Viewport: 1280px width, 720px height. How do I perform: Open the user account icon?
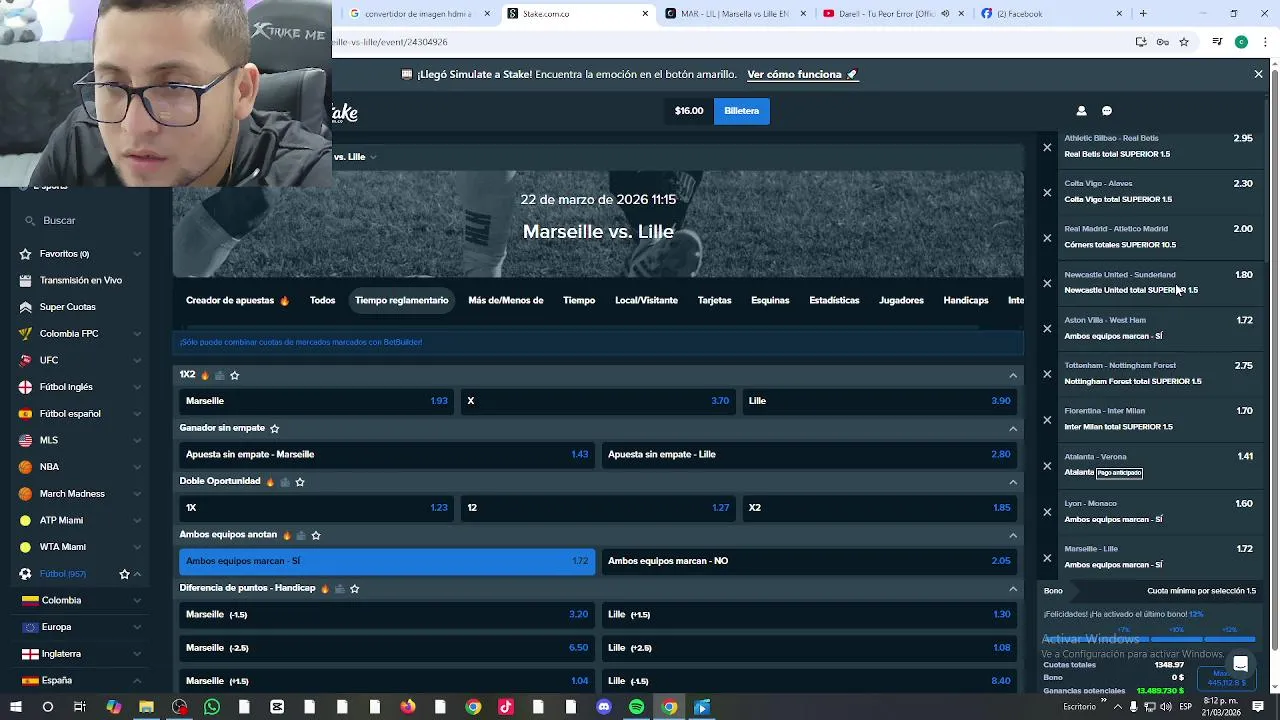pyautogui.click(x=1081, y=111)
